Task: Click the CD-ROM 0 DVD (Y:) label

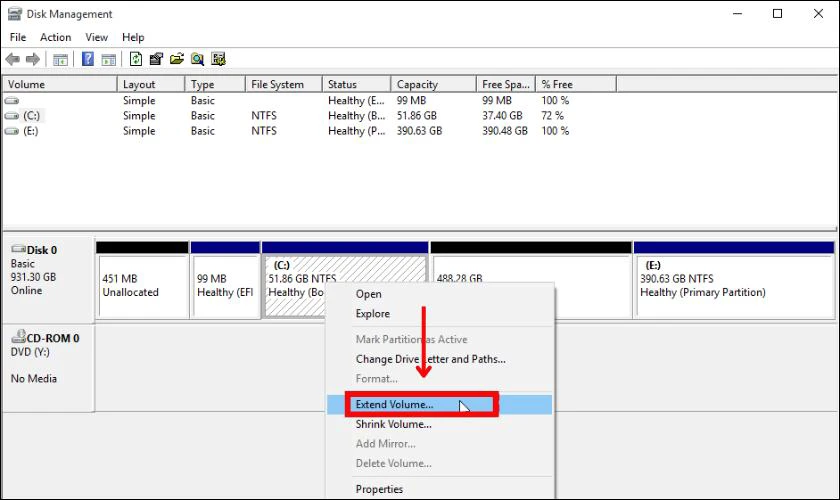Action: pyautogui.click(x=48, y=368)
